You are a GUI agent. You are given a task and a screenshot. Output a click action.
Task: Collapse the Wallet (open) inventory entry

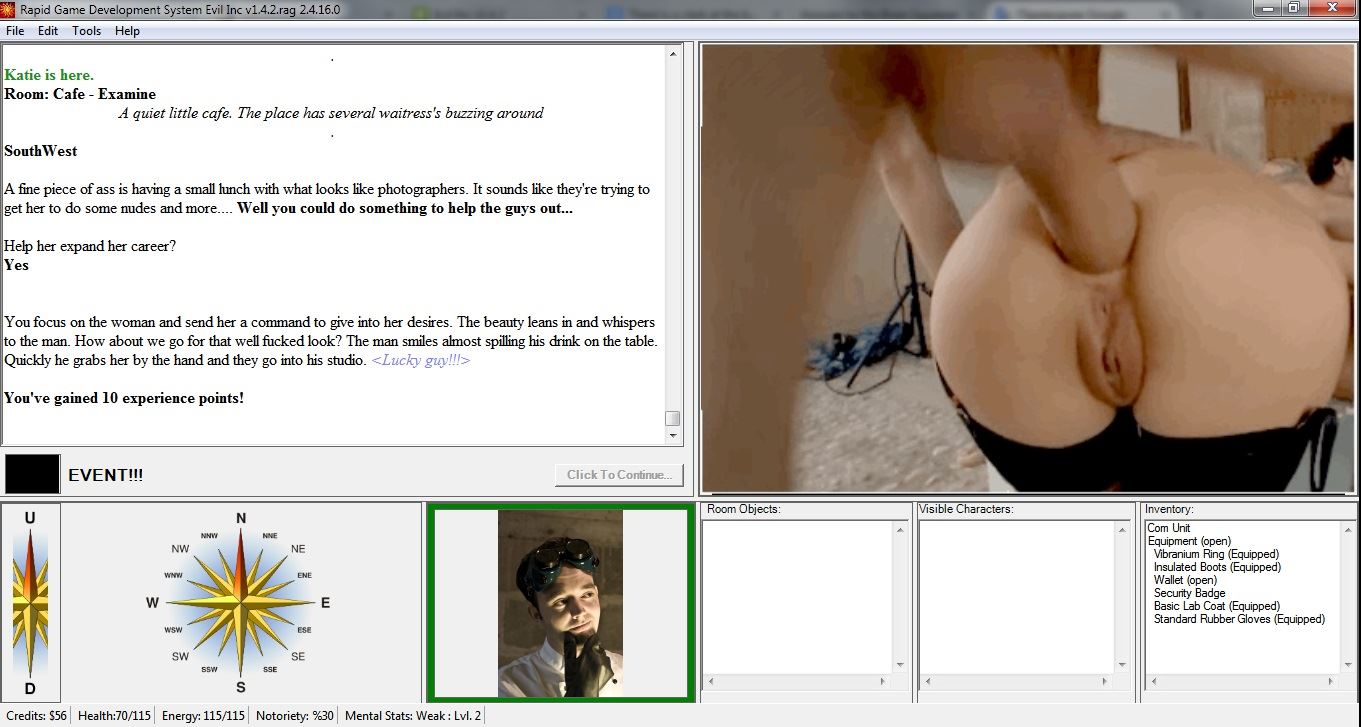pos(1185,580)
